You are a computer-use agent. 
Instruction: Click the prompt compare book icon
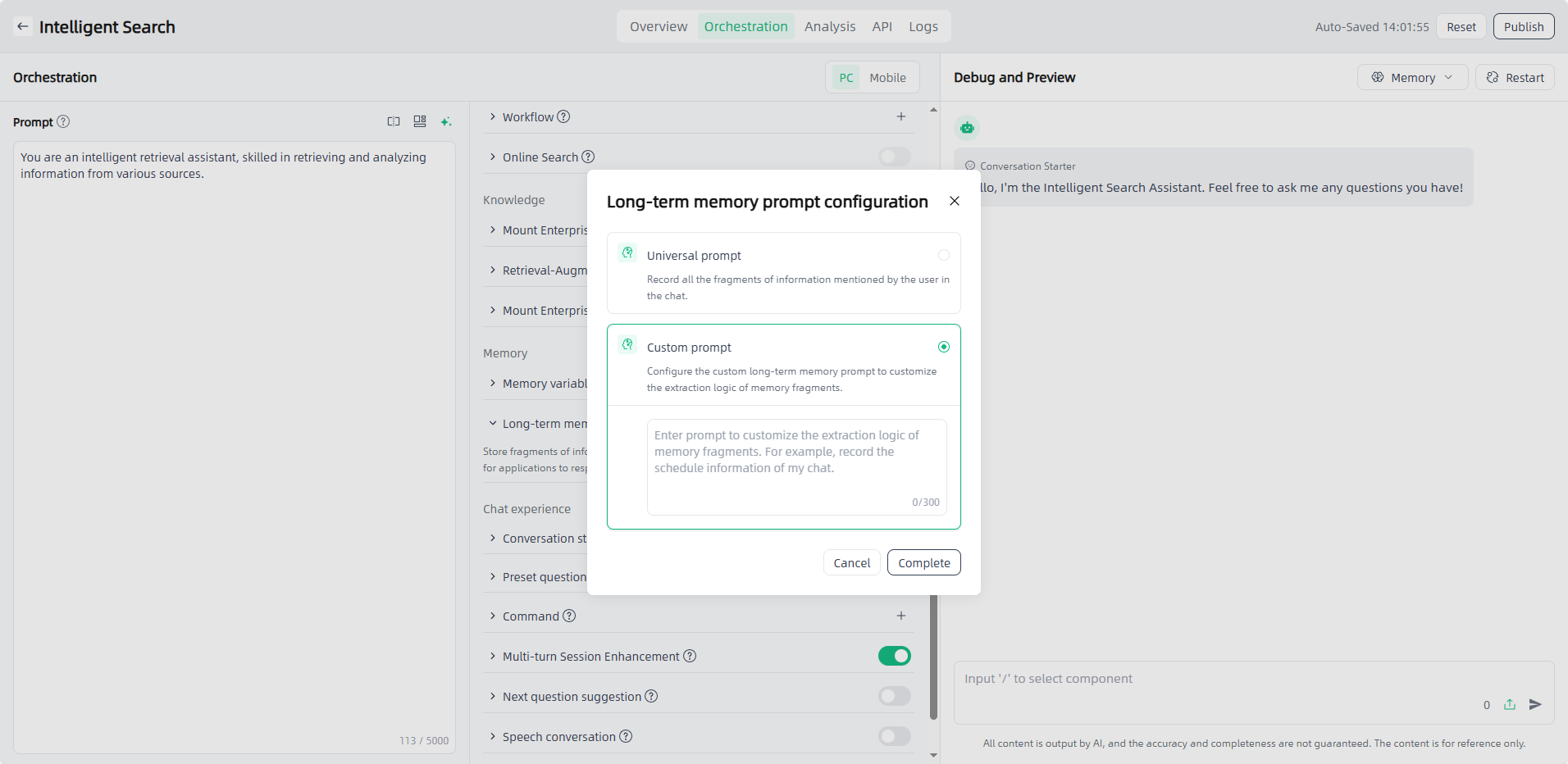click(x=394, y=121)
